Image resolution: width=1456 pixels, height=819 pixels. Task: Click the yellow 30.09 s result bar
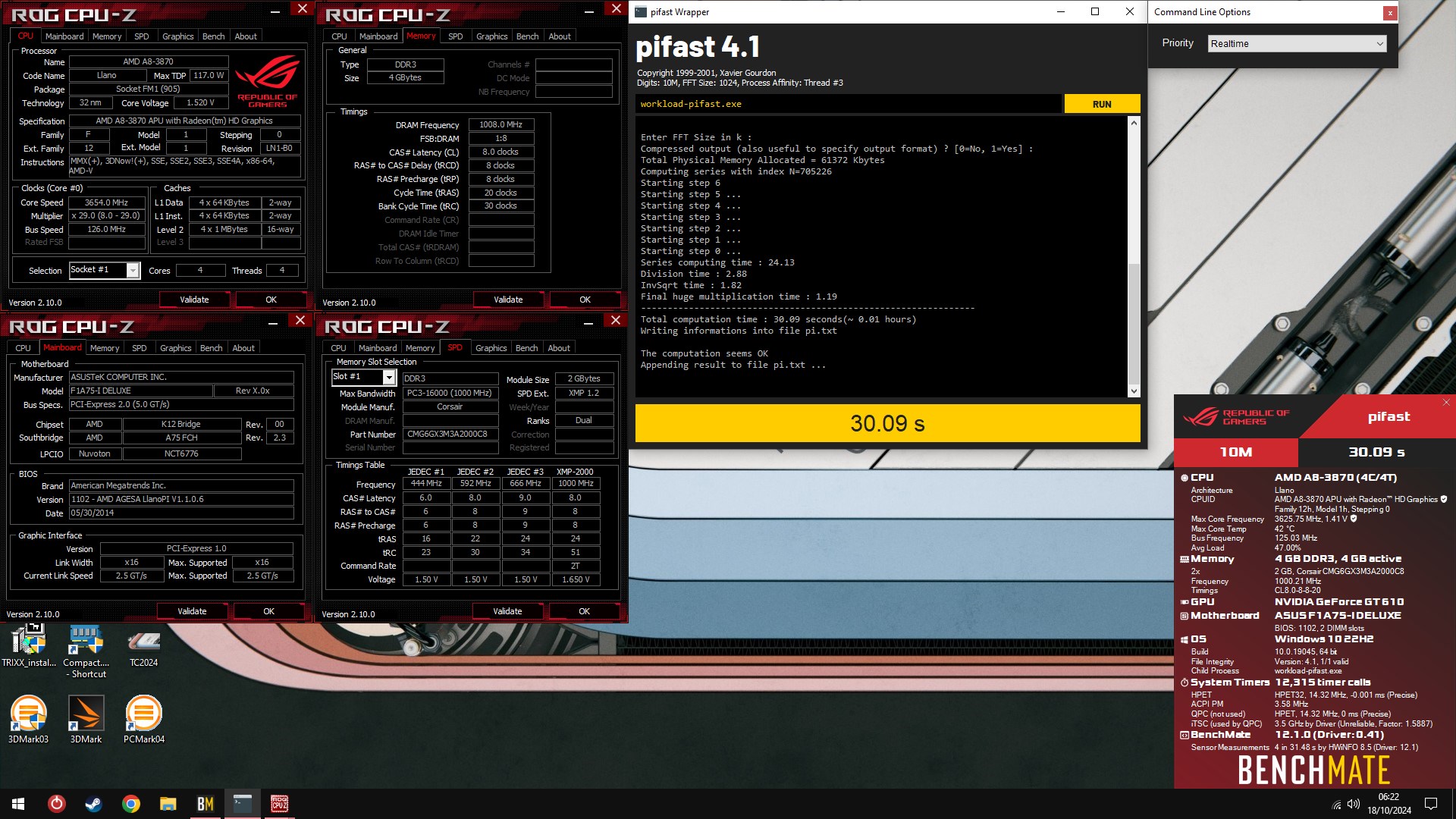tap(887, 423)
